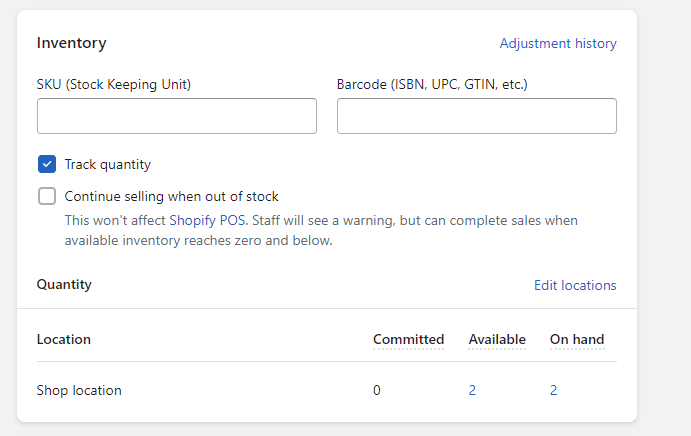This screenshot has height=436, width=691.
Task: Follow the Shopify POS link
Action: point(207,220)
